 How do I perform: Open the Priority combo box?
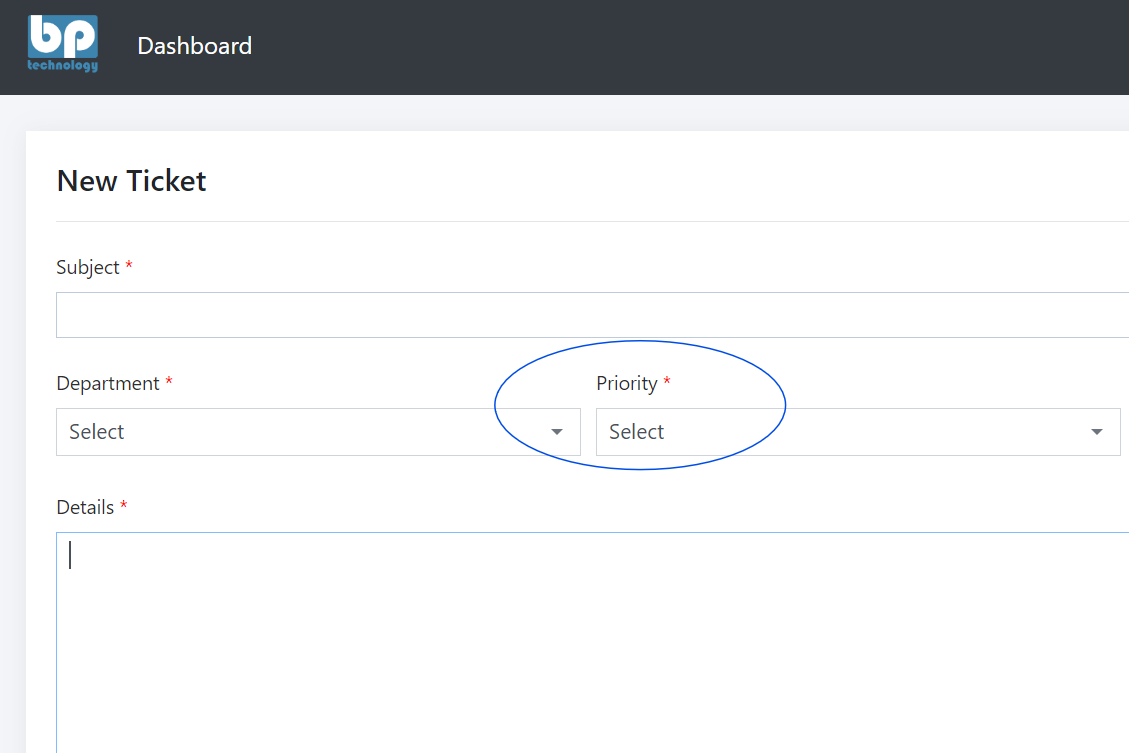coord(840,432)
